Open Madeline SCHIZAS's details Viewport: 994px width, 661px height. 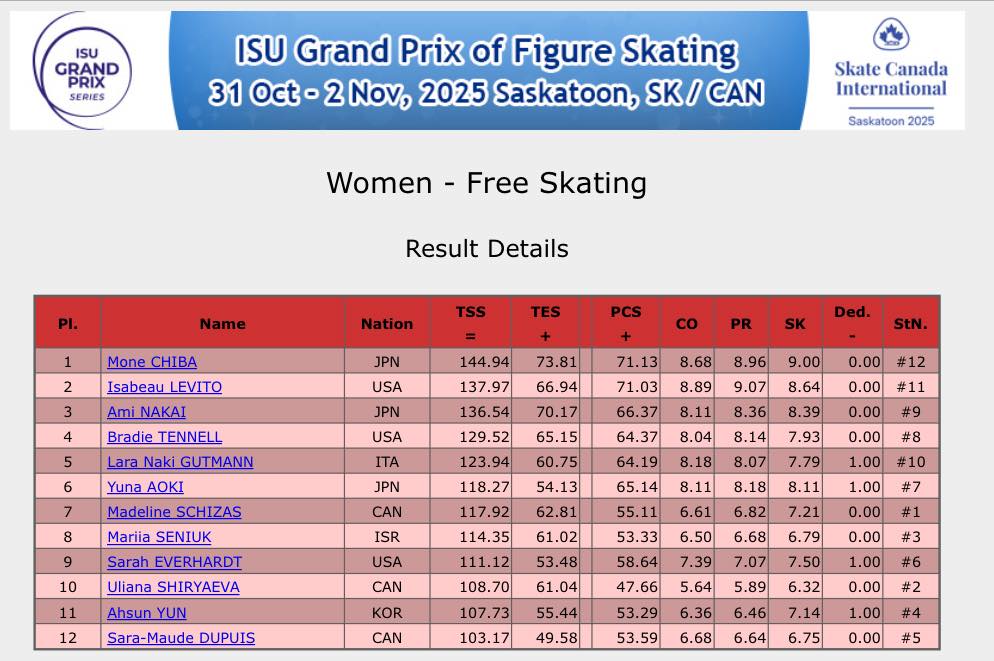(174, 512)
